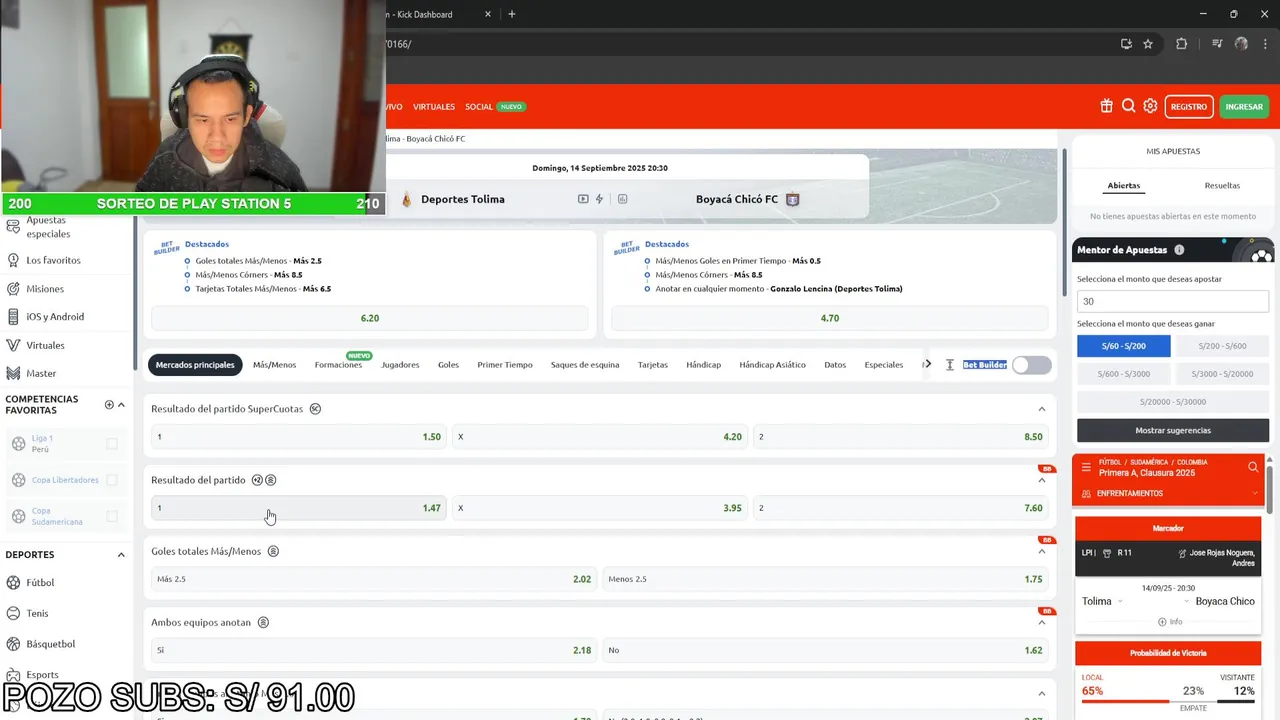Collapse the Resultado del partido section

[x=1041, y=480]
